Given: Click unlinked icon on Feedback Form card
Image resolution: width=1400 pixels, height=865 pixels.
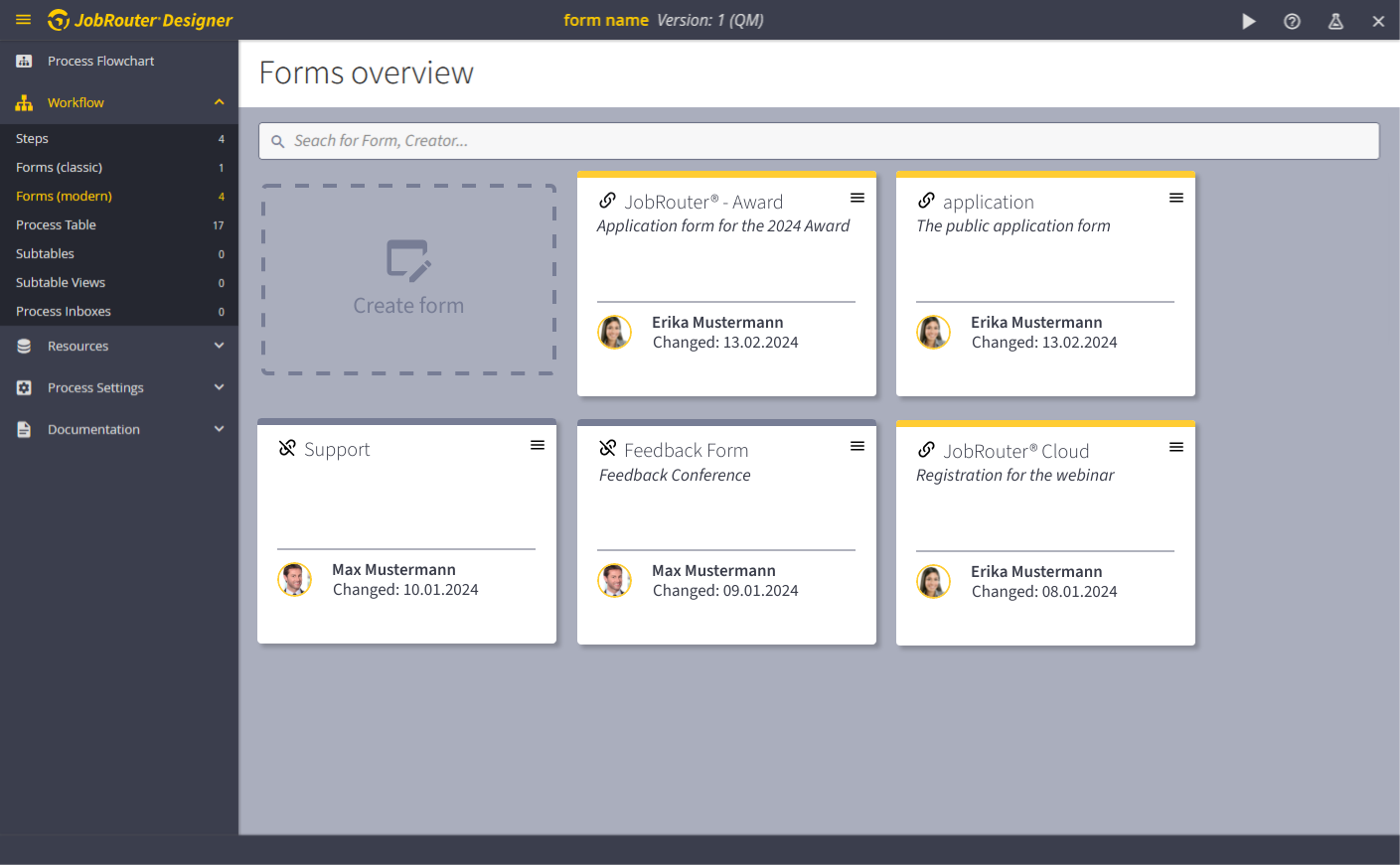Looking at the screenshot, I should (607, 448).
